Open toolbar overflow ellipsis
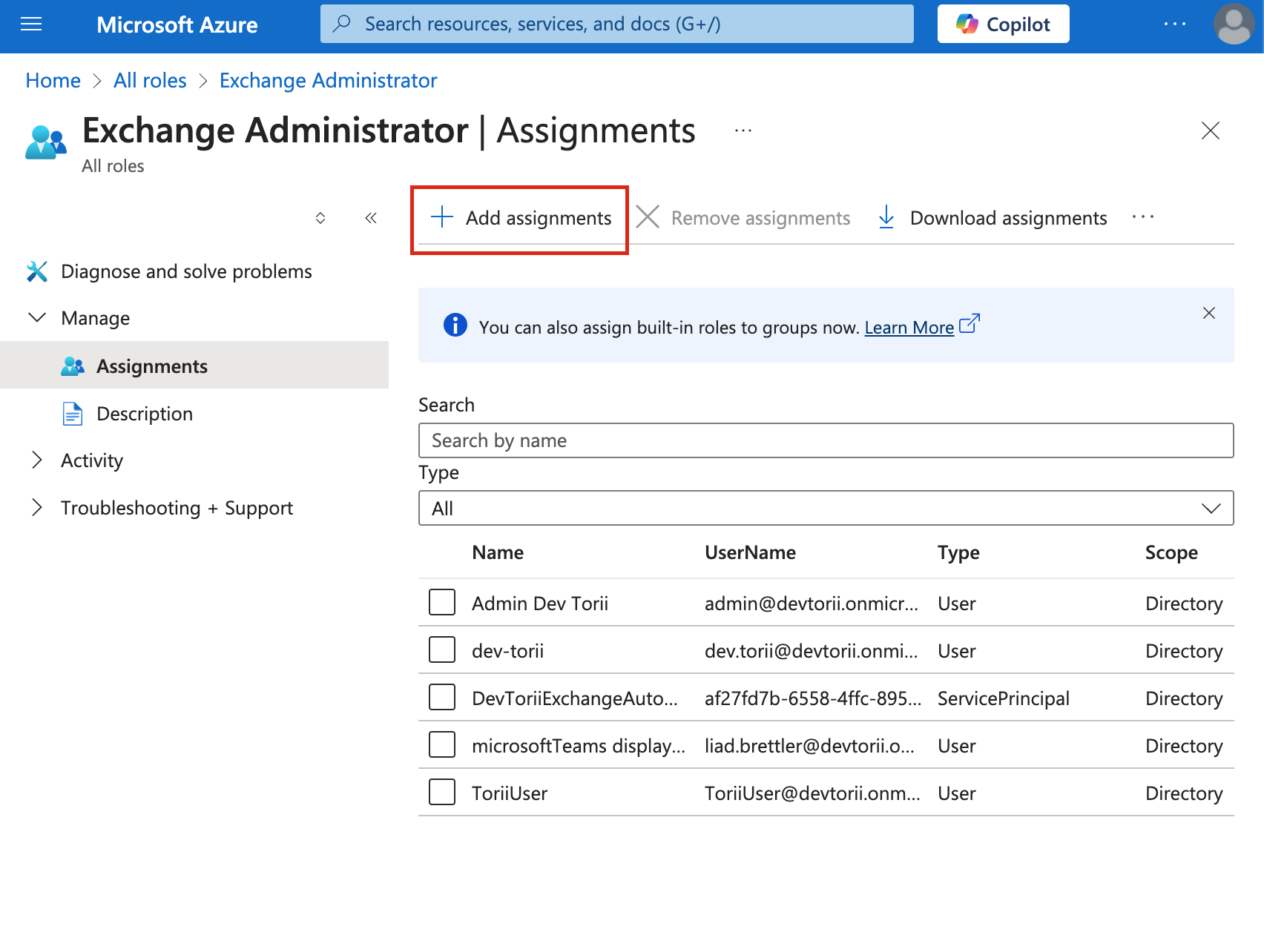The height and width of the screenshot is (952, 1264). tap(1143, 216)
